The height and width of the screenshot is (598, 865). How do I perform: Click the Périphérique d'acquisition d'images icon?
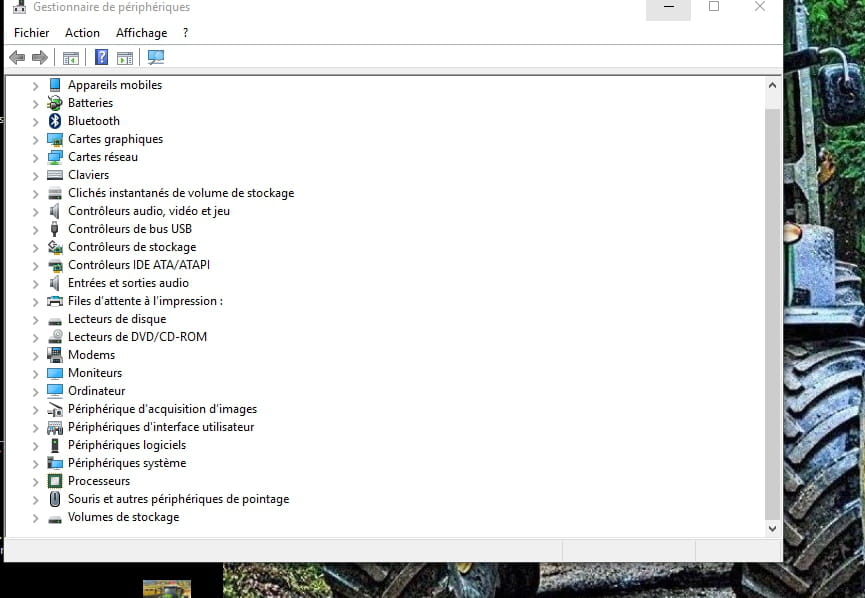tap(55, 409)
